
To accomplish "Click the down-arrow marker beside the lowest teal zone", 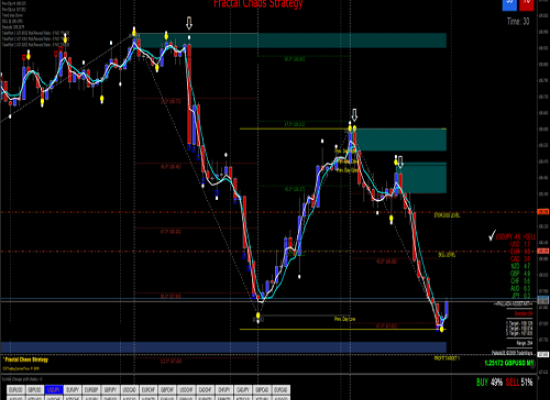I will 401,162.
